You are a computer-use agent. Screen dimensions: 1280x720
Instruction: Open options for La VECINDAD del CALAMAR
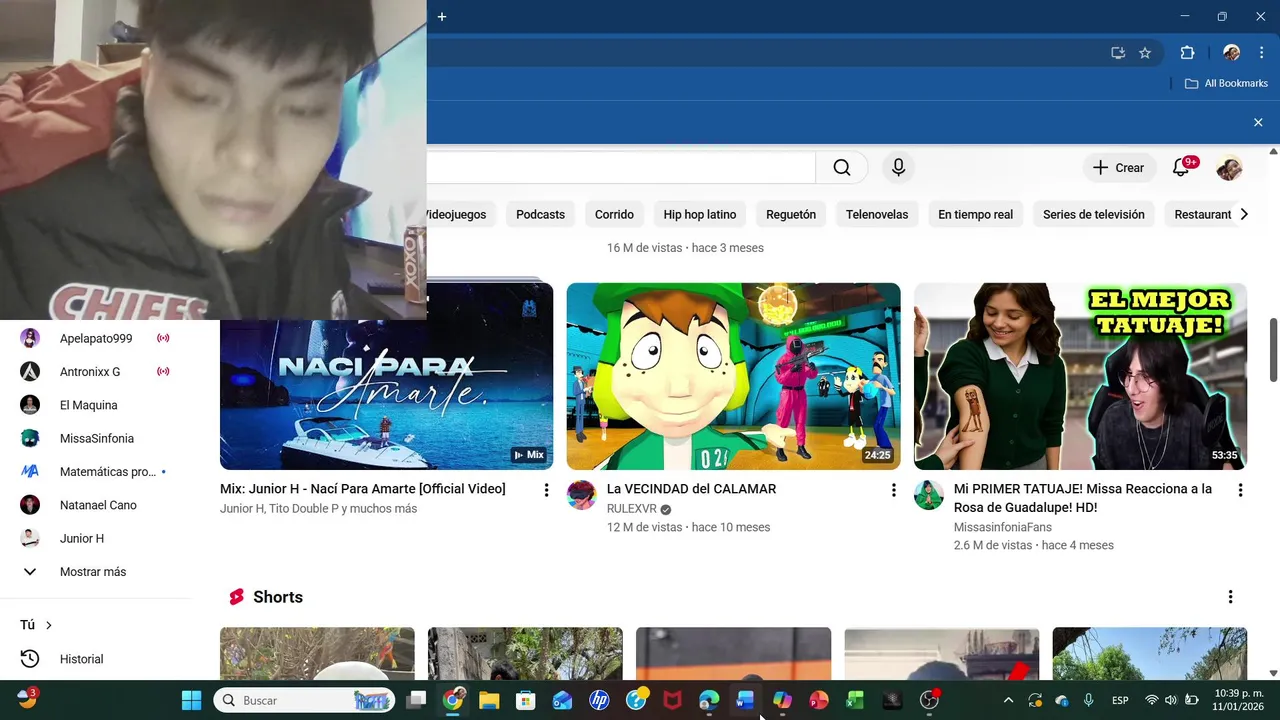[893, 490]
